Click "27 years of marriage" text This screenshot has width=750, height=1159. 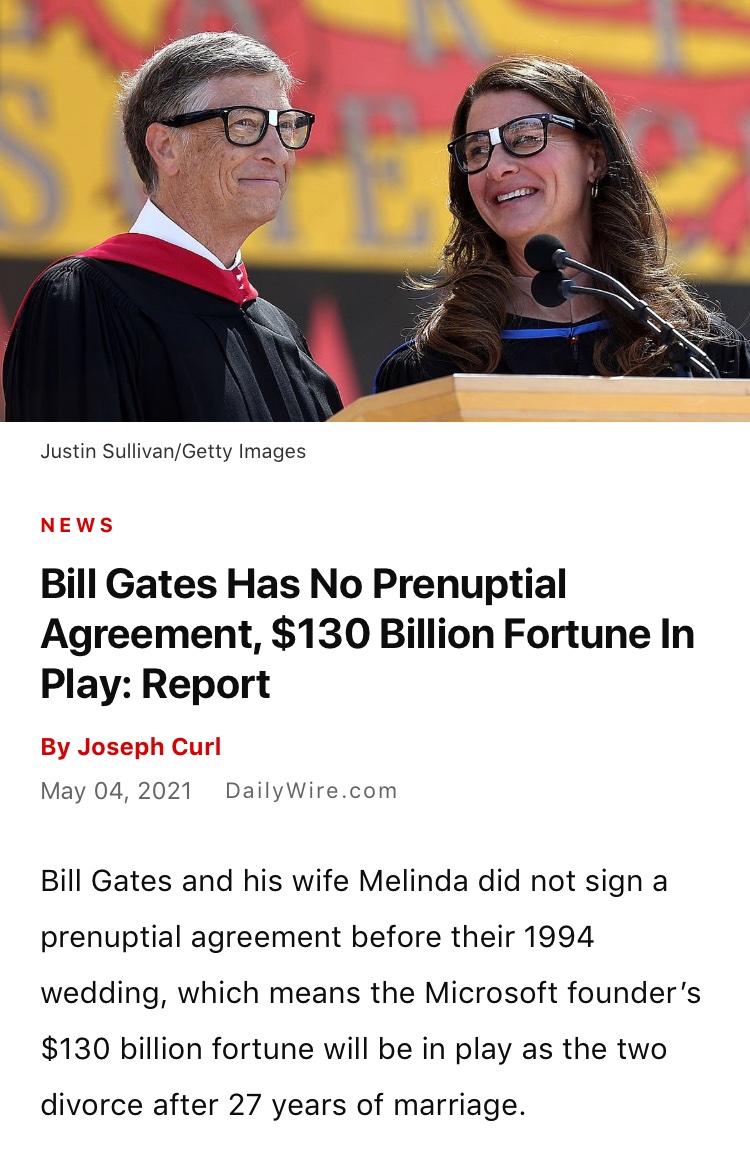[376, 1105]
